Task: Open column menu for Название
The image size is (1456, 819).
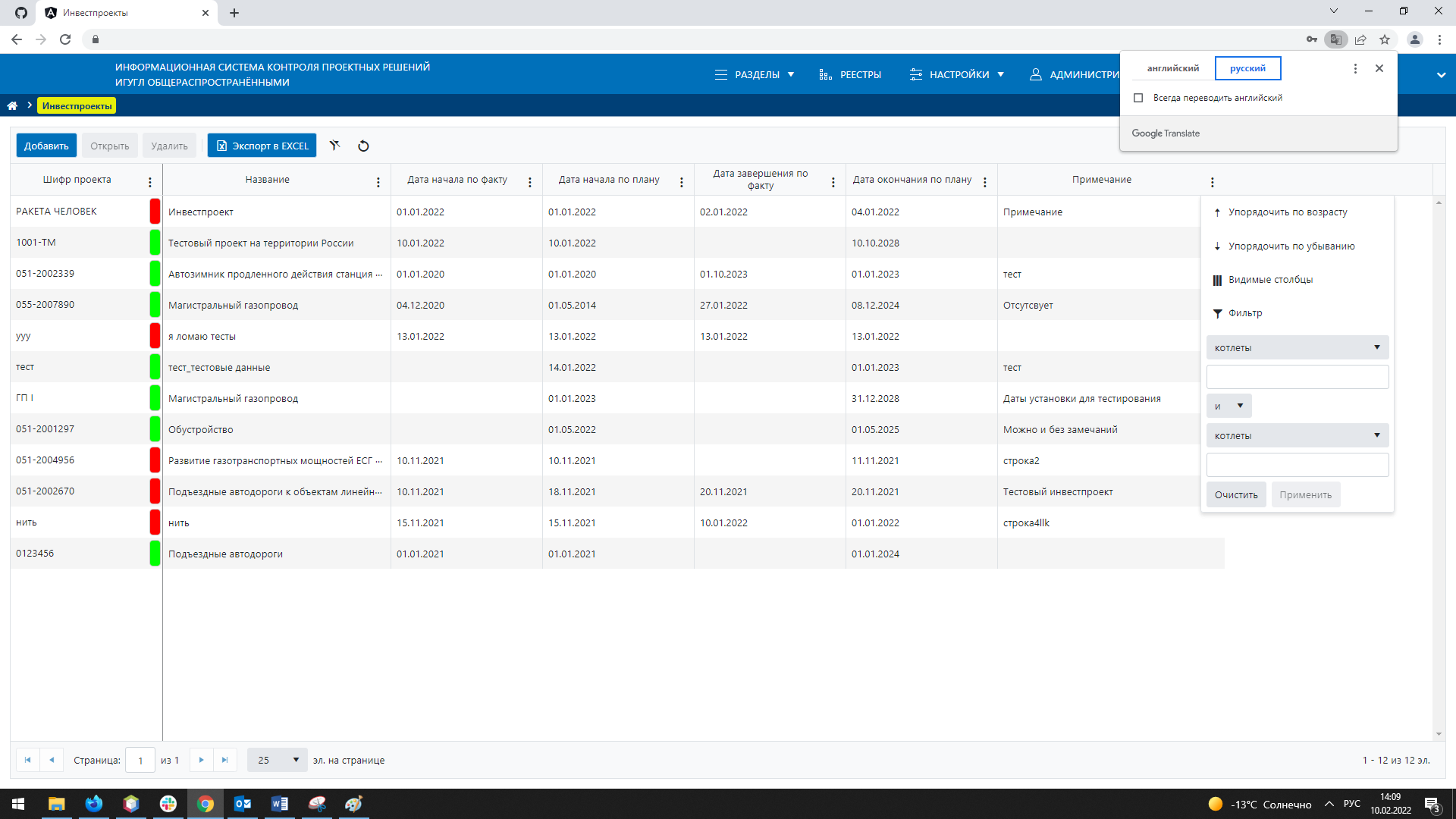Action: point(378,182)
